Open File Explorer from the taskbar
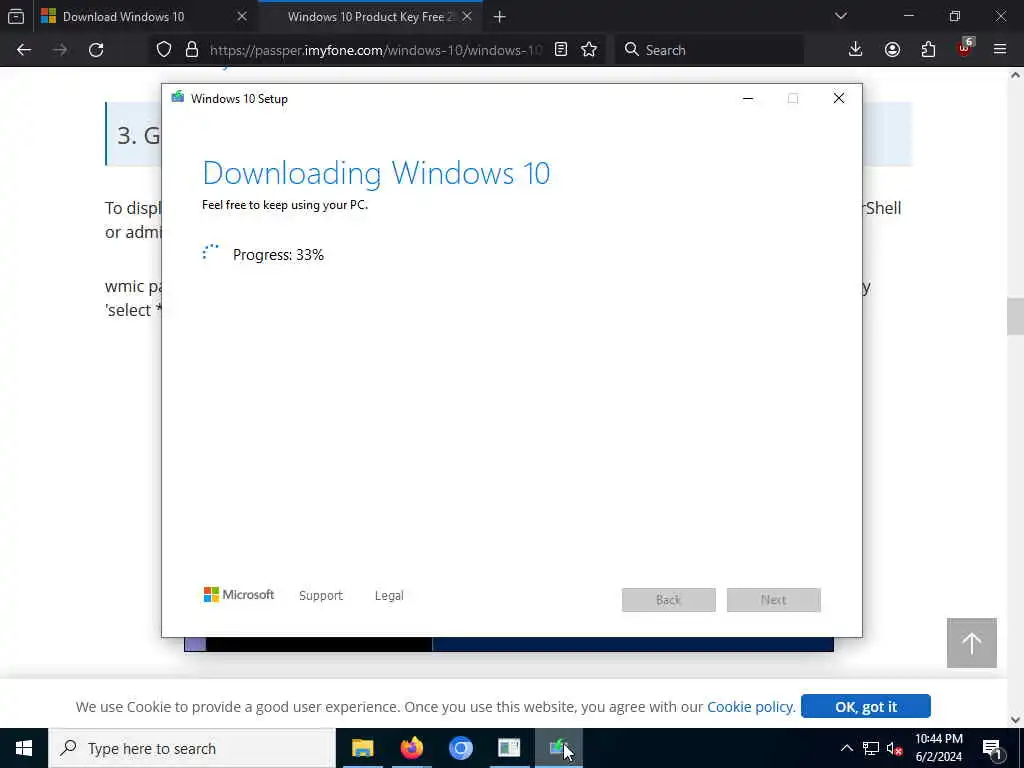 tap(362, 748)
